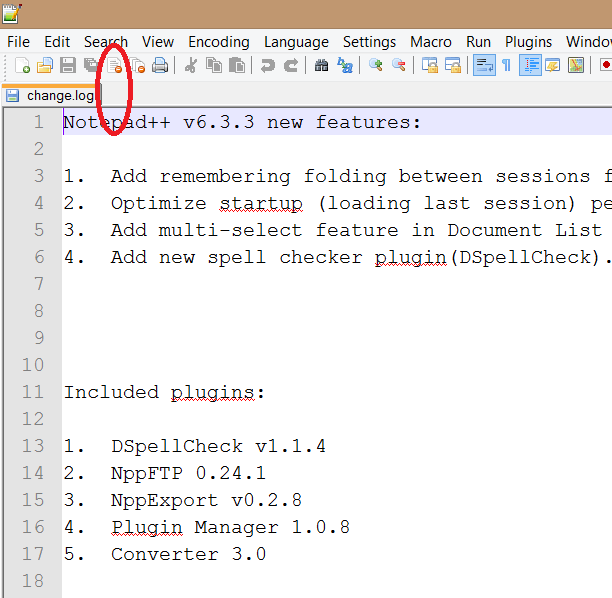Click the 'Plugin Manager 1.0.8' line
612x598 pixels.
pos(230,527)
